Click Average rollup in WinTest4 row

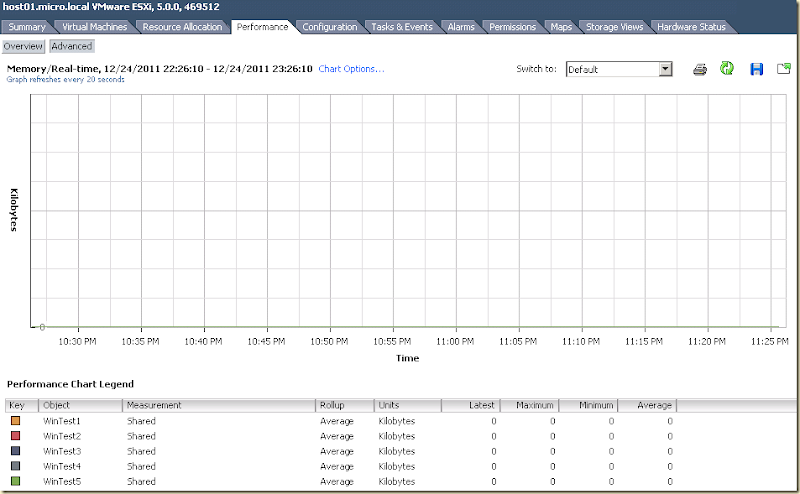click(x=337, y=466)
